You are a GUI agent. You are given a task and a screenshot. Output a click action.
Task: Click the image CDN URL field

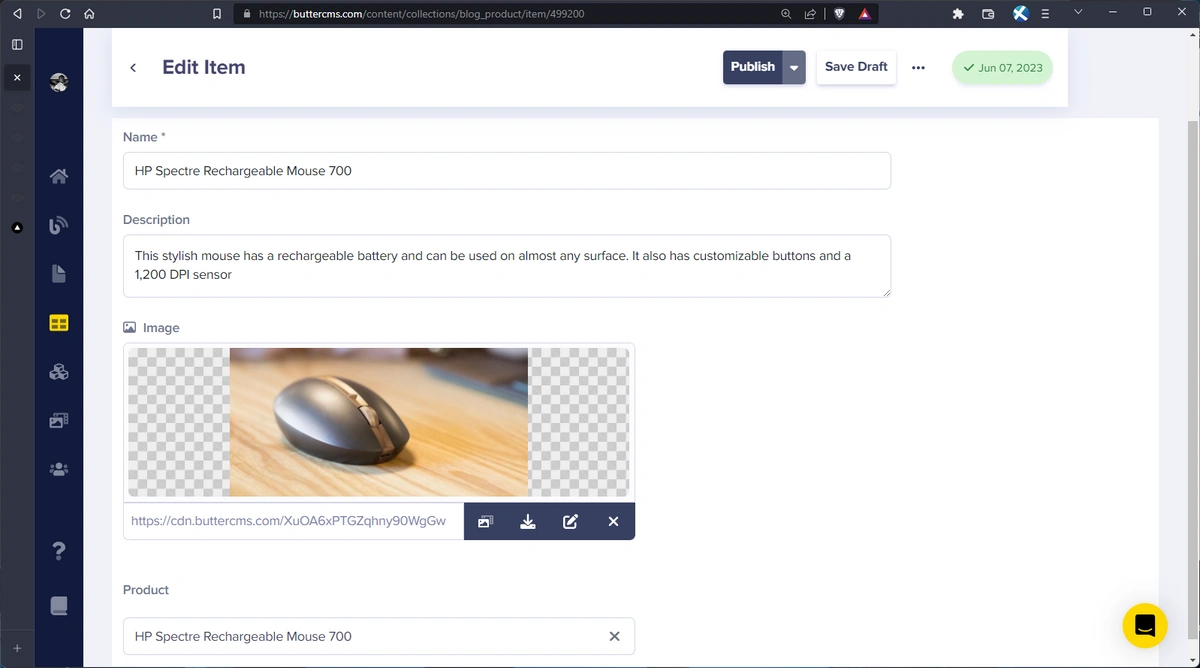coord(293,521)
